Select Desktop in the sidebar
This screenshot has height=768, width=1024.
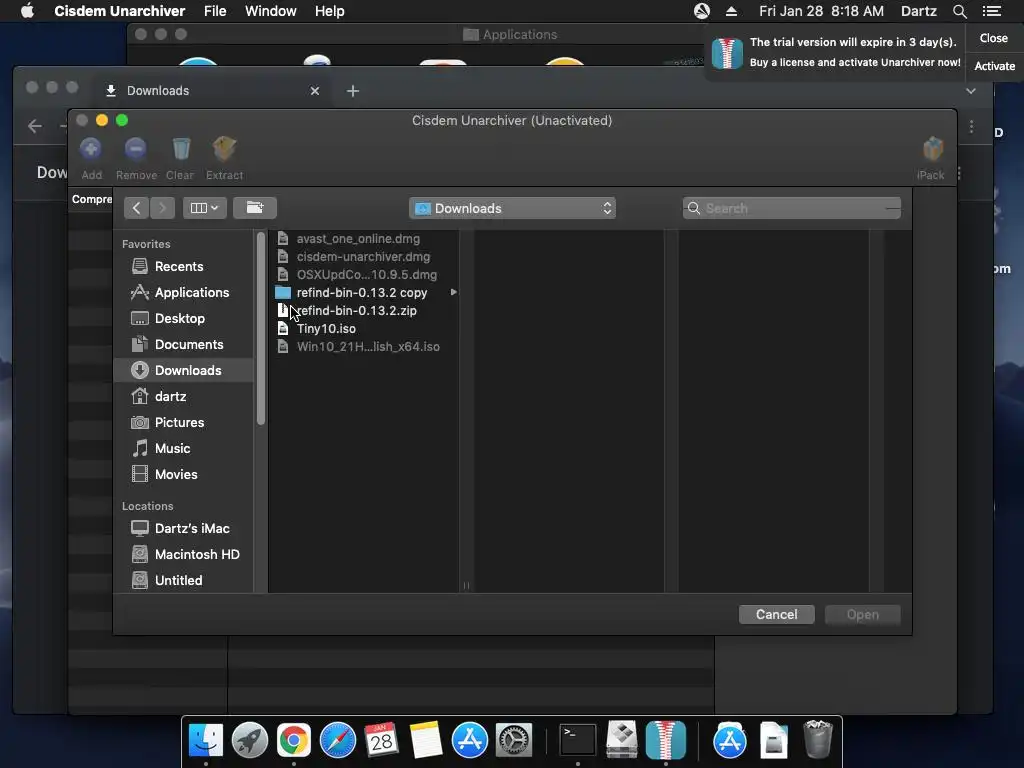tap(184, 319)
